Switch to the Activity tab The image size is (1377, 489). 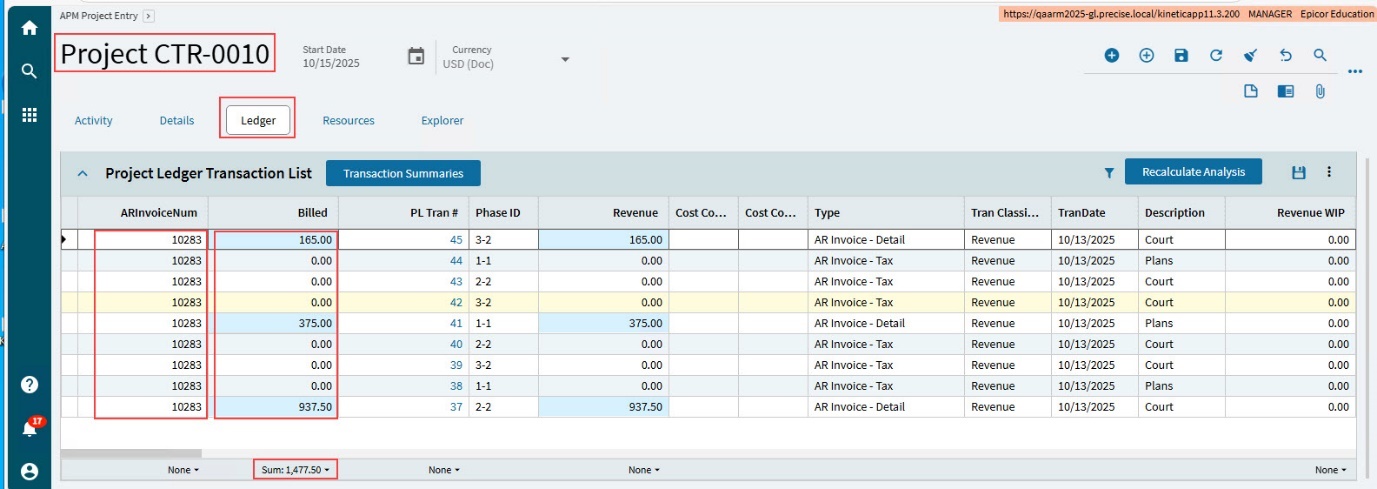94,120
